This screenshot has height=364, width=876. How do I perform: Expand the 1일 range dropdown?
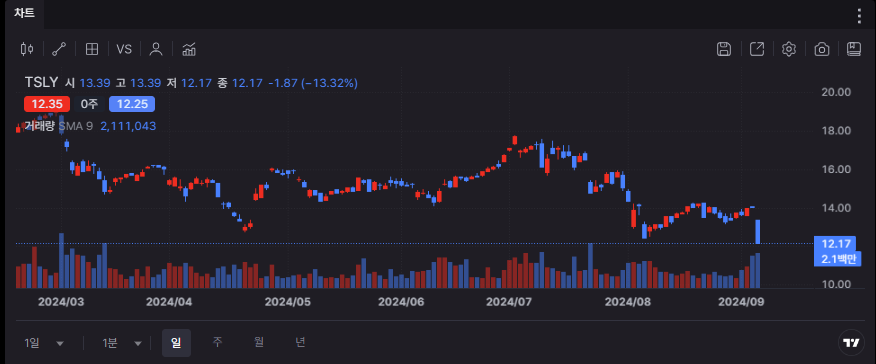point(44,343)
